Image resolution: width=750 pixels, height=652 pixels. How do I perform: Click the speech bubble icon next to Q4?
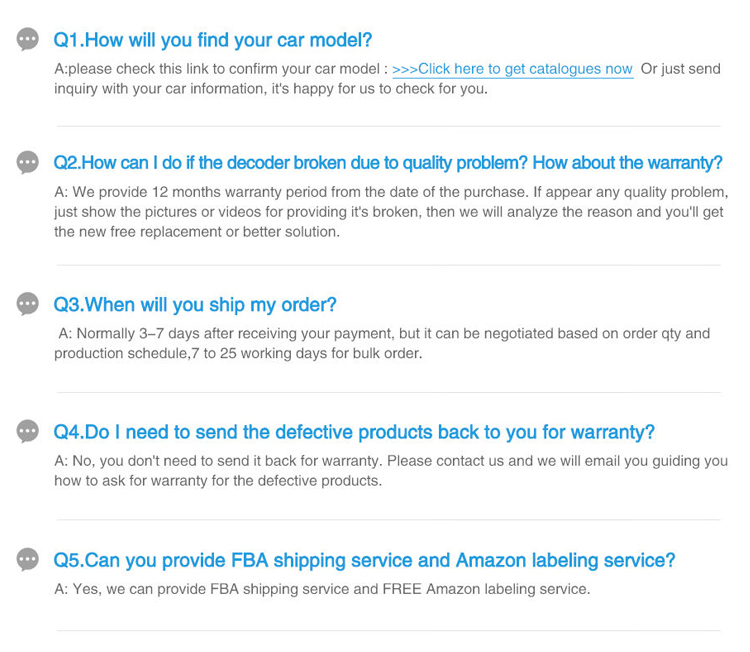coord(28,432)
